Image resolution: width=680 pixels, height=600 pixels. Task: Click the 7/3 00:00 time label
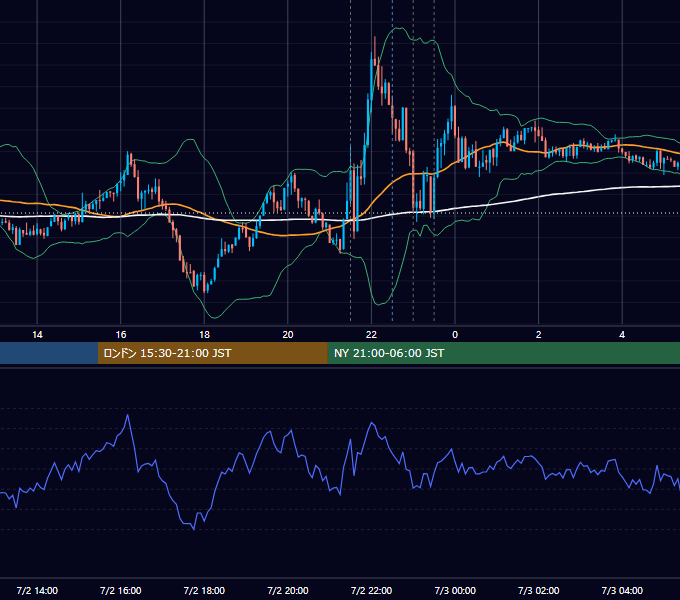455,590
